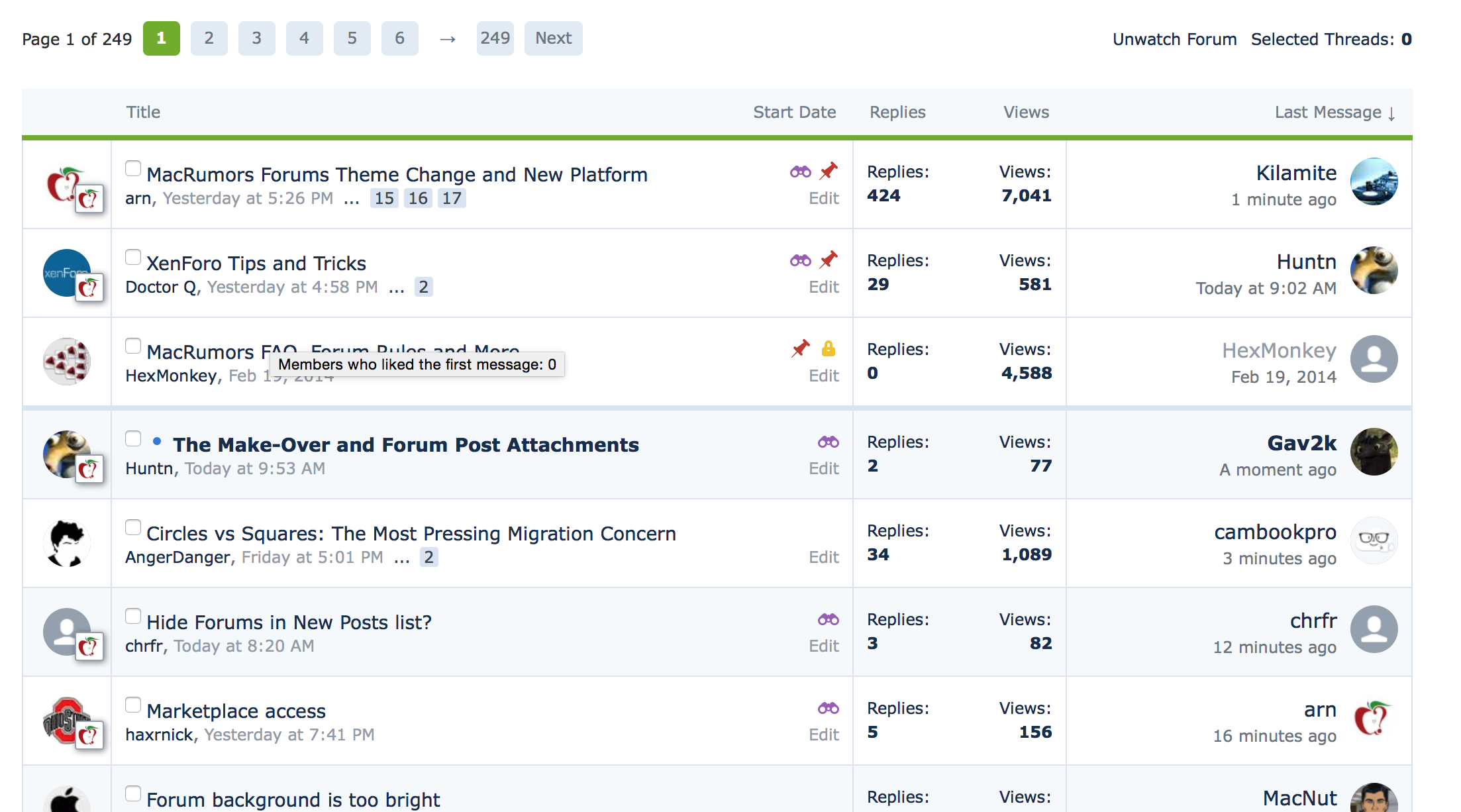
Task: Click Unwatch Forum link
Action: click(x=1174, y=39)
